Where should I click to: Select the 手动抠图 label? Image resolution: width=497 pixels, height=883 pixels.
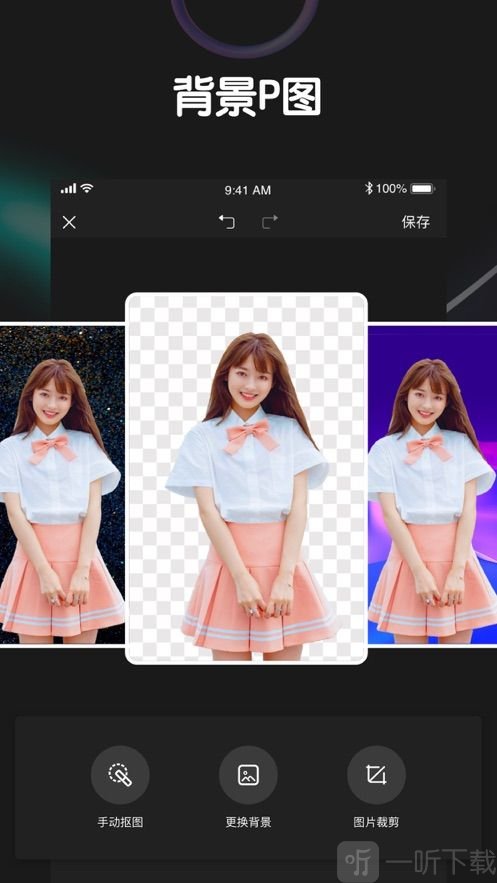(x=120, y=822)
